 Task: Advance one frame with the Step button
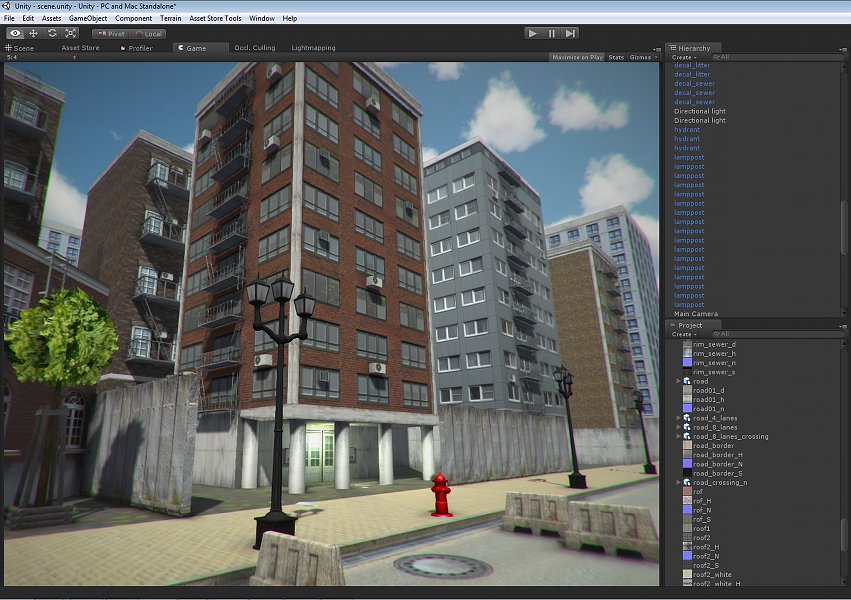click(570, 34)
